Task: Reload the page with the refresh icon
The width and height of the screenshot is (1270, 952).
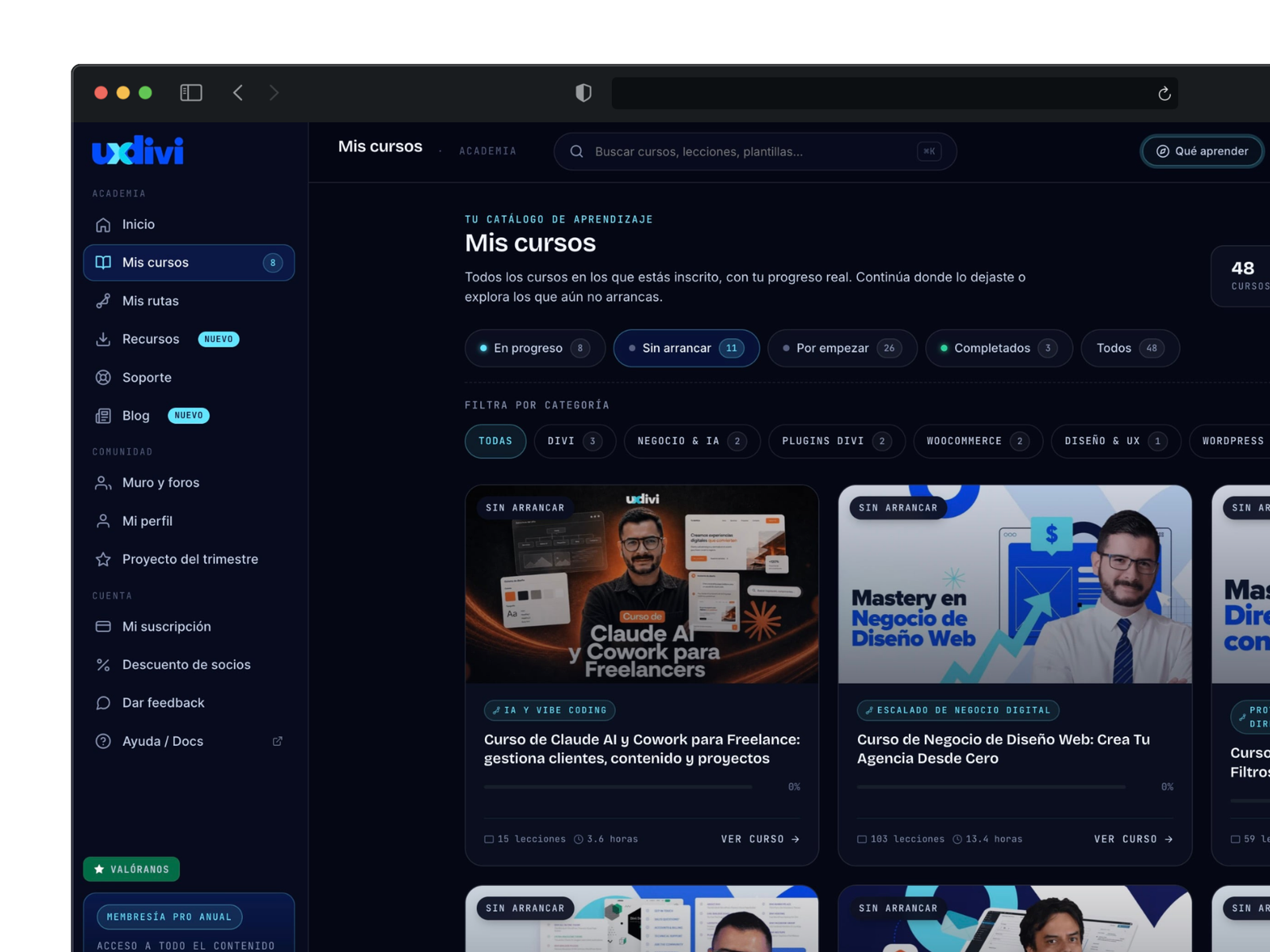Action: tap(1164, 94)
